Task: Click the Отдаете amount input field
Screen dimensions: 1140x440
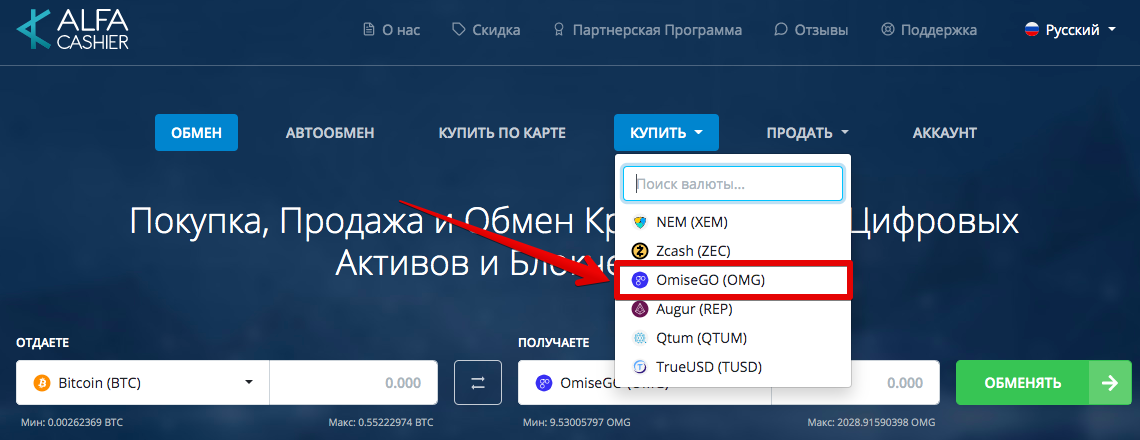Action: click(x=354, y=383)
